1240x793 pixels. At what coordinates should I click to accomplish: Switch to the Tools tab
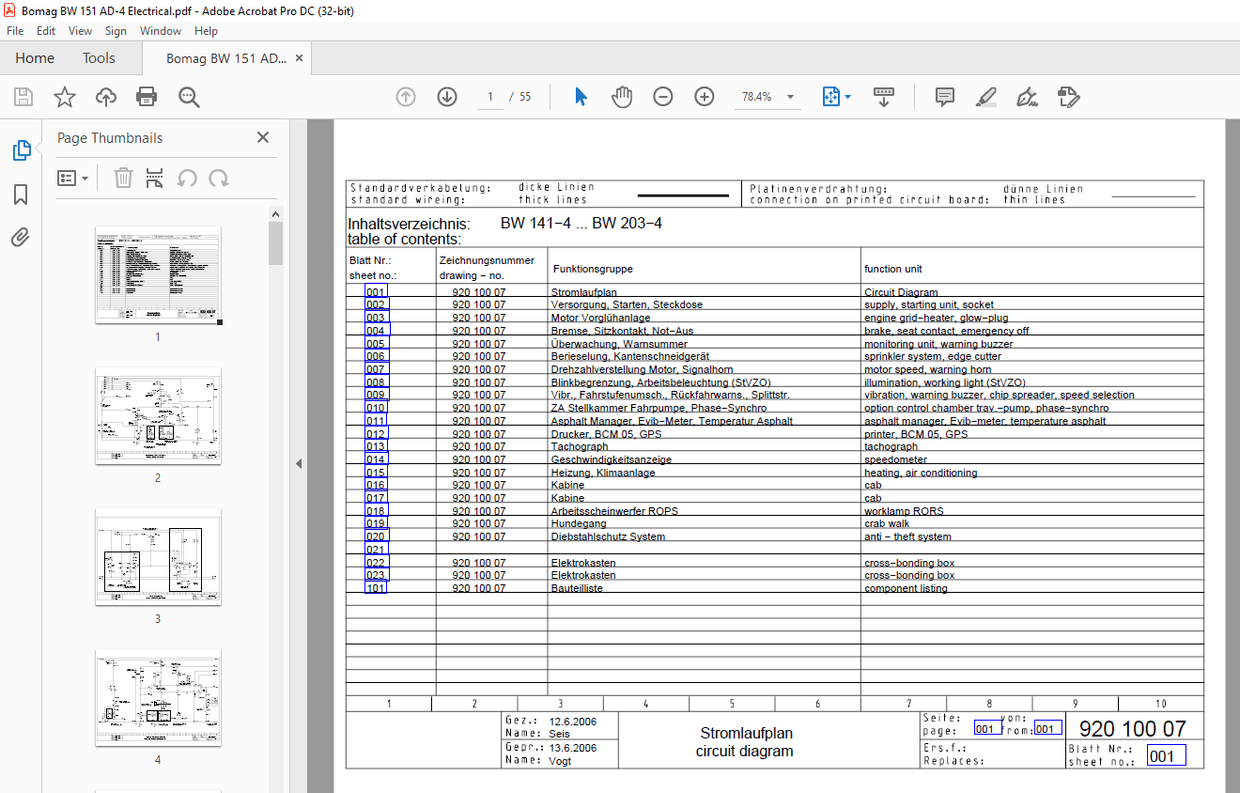click(x=99, y=58)
